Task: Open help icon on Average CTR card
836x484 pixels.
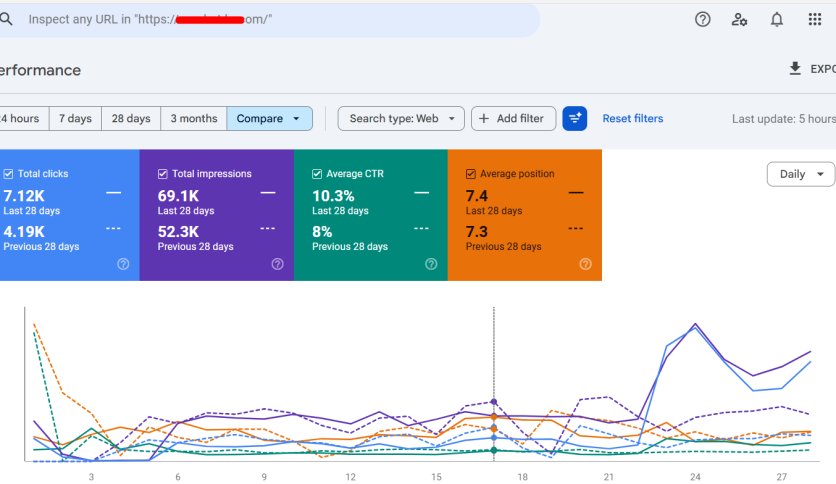Action: point(431,264)
